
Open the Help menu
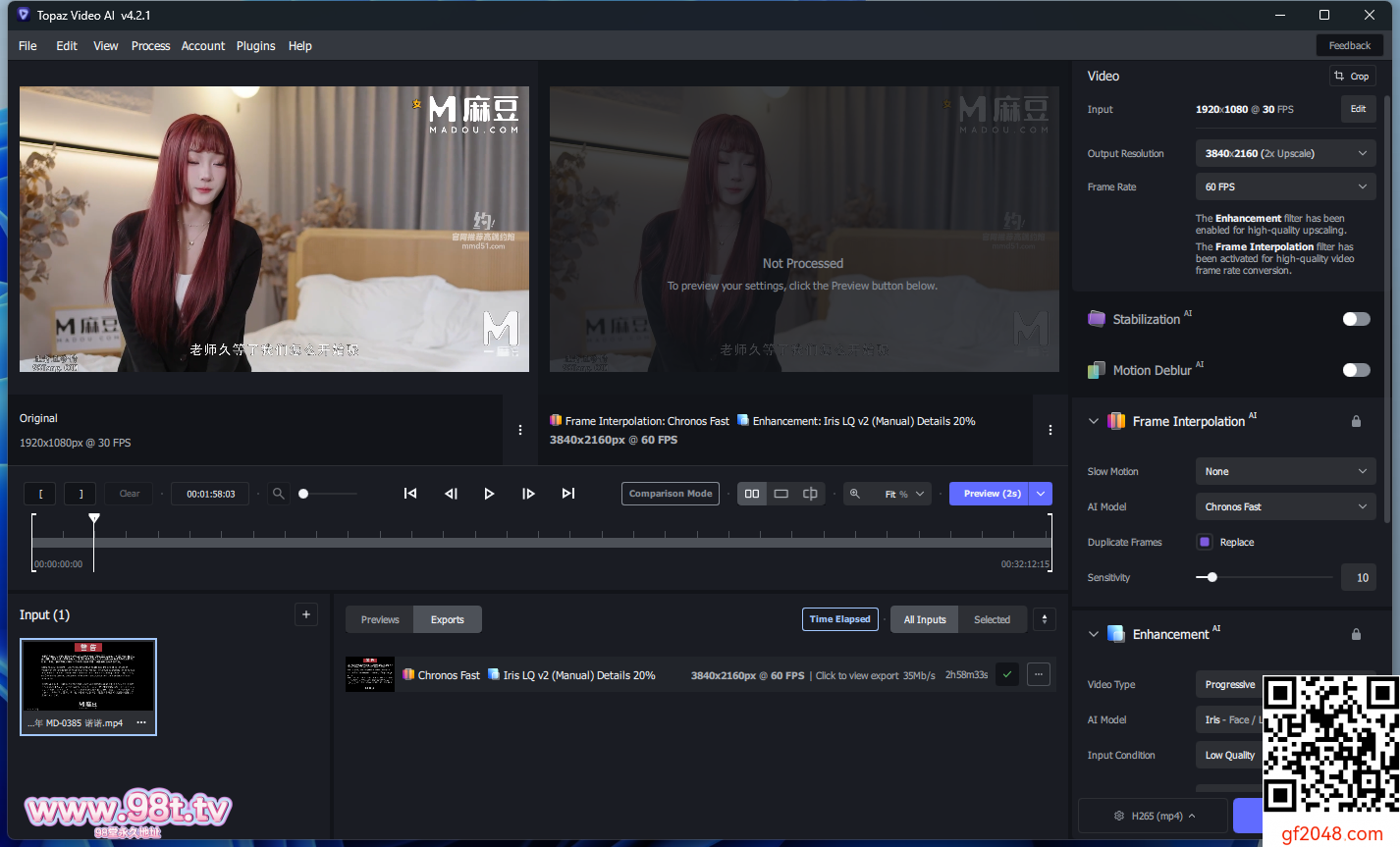click(x=300, y=46)
